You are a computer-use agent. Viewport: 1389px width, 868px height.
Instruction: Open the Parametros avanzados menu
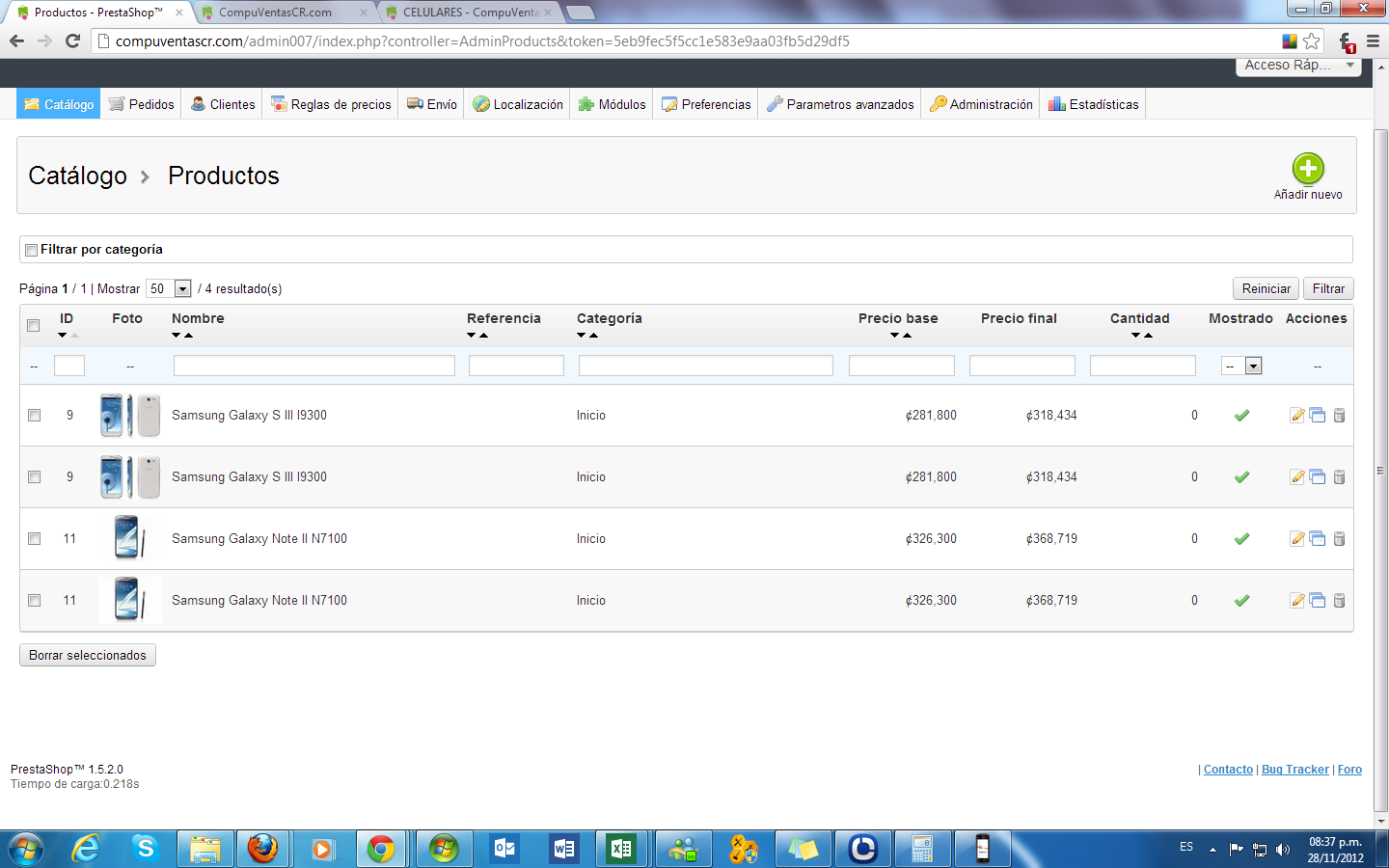(840, 104)
